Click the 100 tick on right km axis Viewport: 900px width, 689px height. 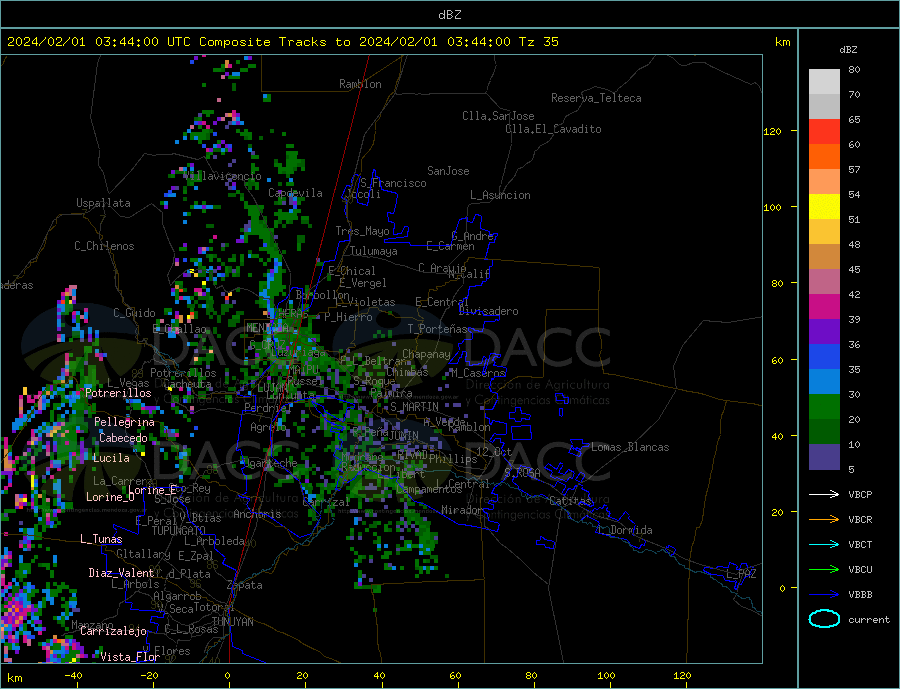point(773,207)
